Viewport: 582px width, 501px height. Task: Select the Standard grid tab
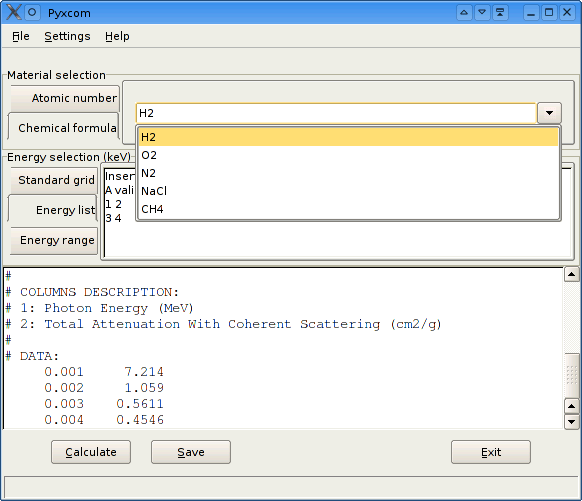tap(54, 180)
